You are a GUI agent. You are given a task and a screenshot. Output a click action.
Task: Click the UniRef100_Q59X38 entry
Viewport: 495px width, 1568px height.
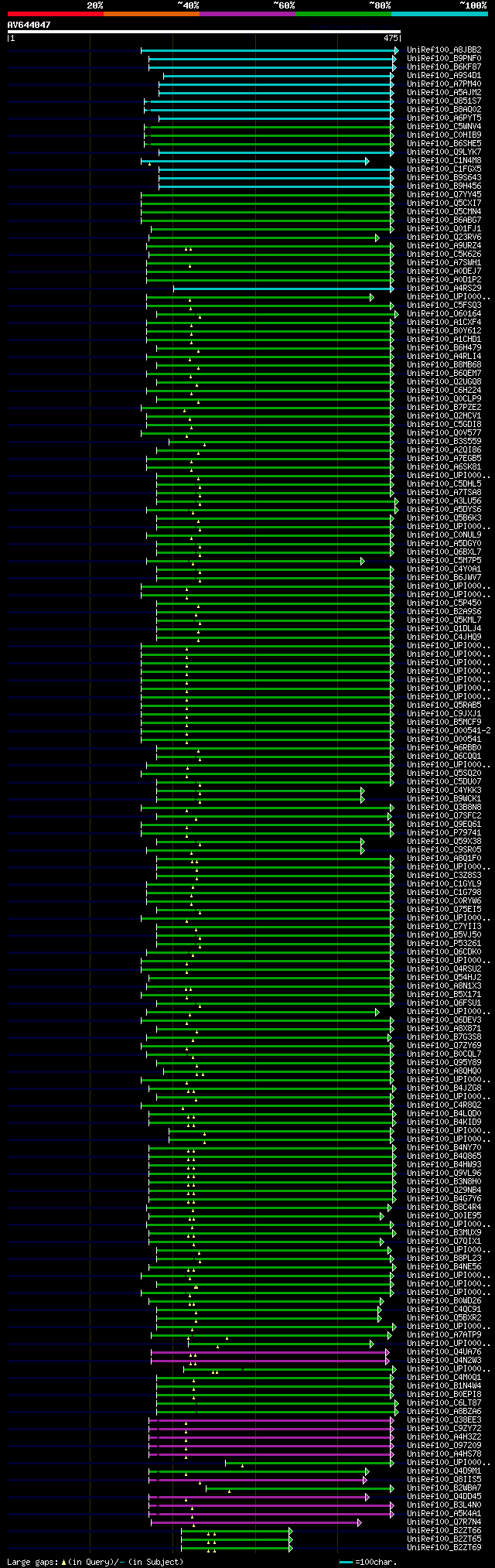coord(444,841)
